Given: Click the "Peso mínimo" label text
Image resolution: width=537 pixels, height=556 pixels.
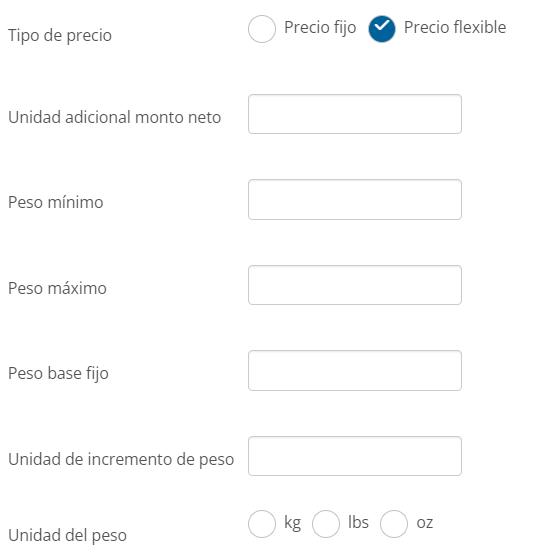Looking at the screenshot, I should click(x=56, y=202).
